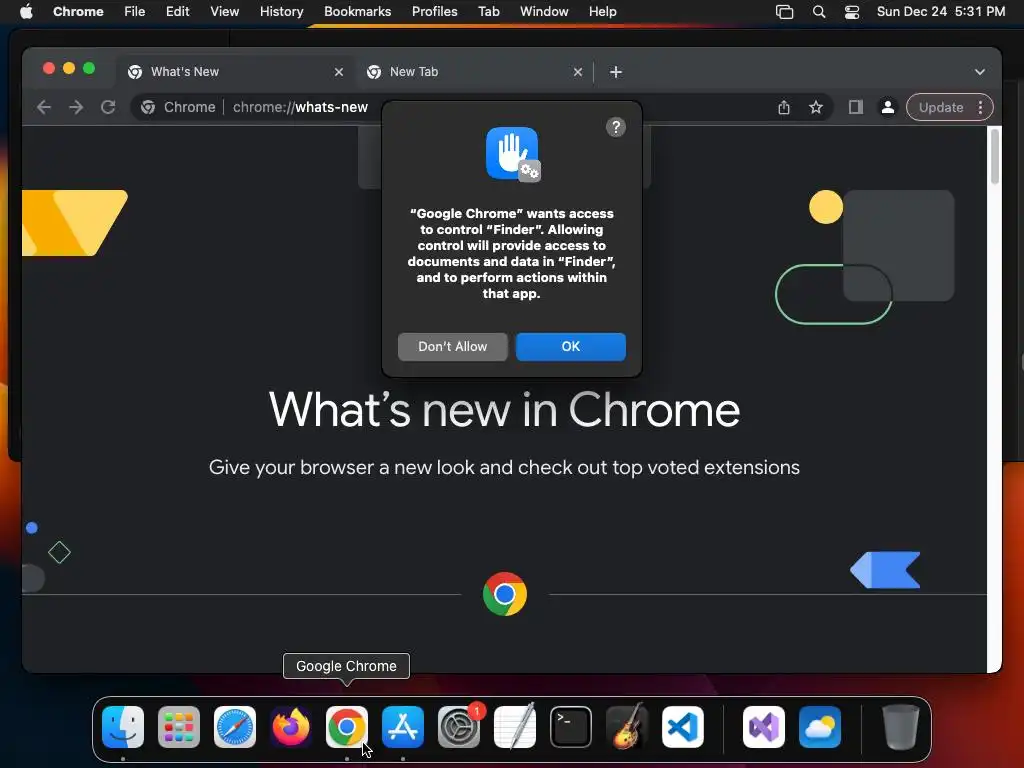The image size is (1024, 768).
Task: Click the Google Chrome Dock icon
Action: click(x=347, y=727)
